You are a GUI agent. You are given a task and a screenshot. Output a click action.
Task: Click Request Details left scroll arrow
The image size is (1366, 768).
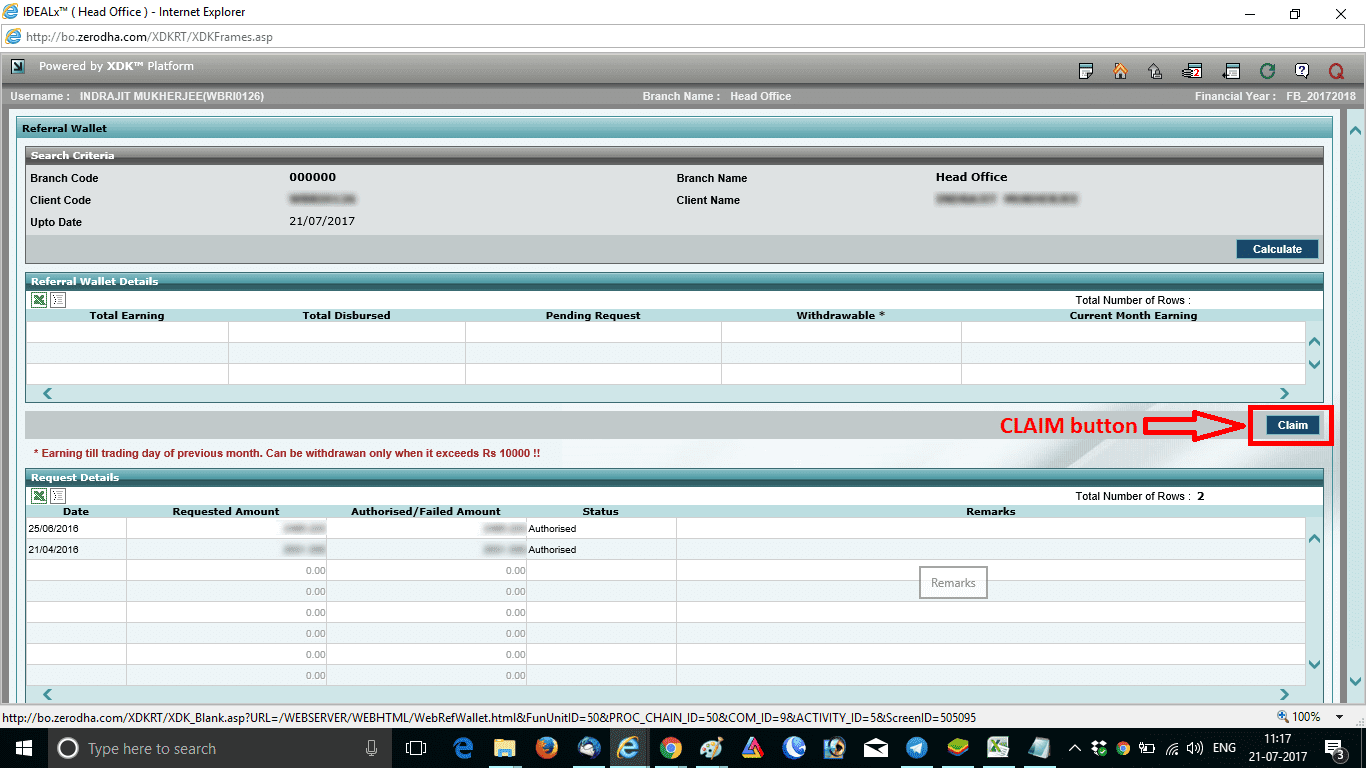pos(47,694)
